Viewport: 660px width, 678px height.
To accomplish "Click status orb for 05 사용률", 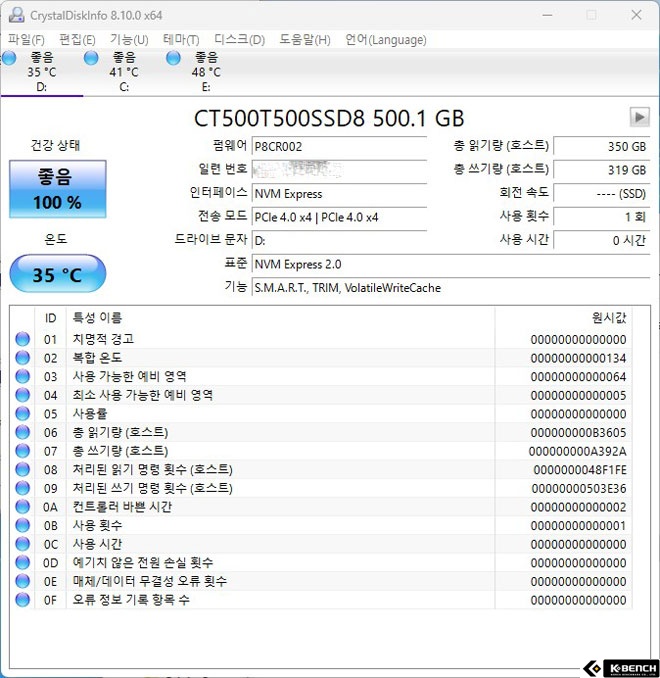I will click(x=22, y=413).
